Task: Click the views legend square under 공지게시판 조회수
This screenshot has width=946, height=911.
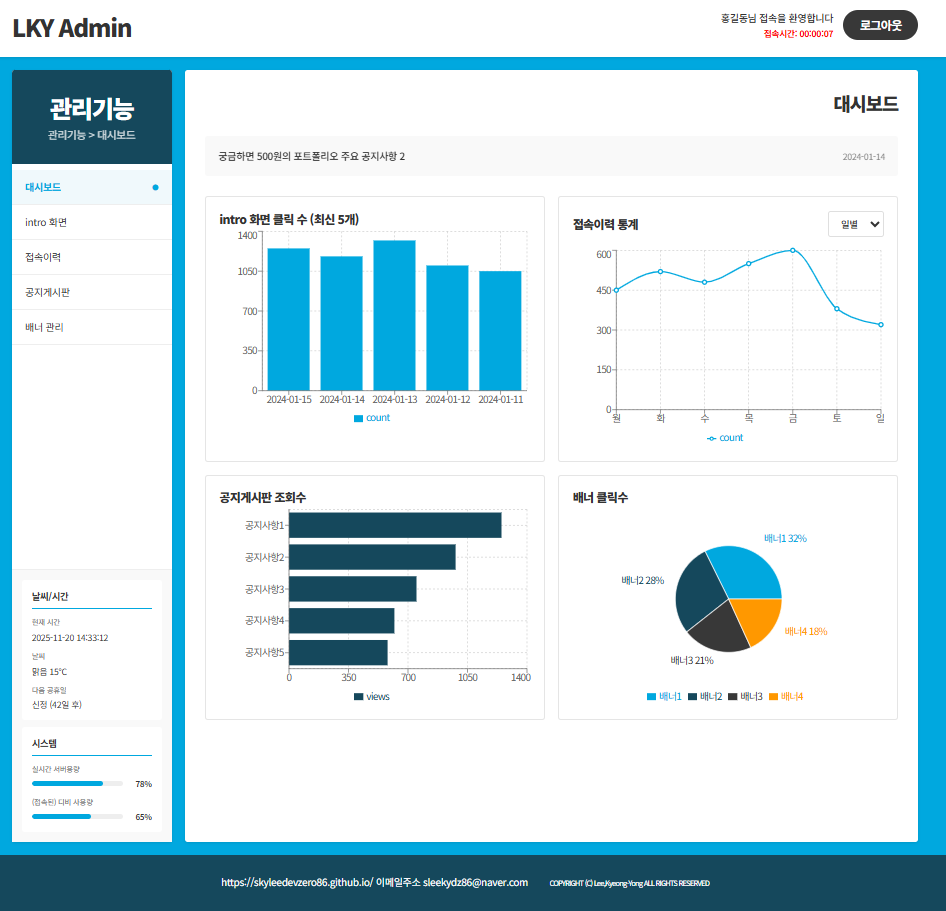Action: point(359,697)
